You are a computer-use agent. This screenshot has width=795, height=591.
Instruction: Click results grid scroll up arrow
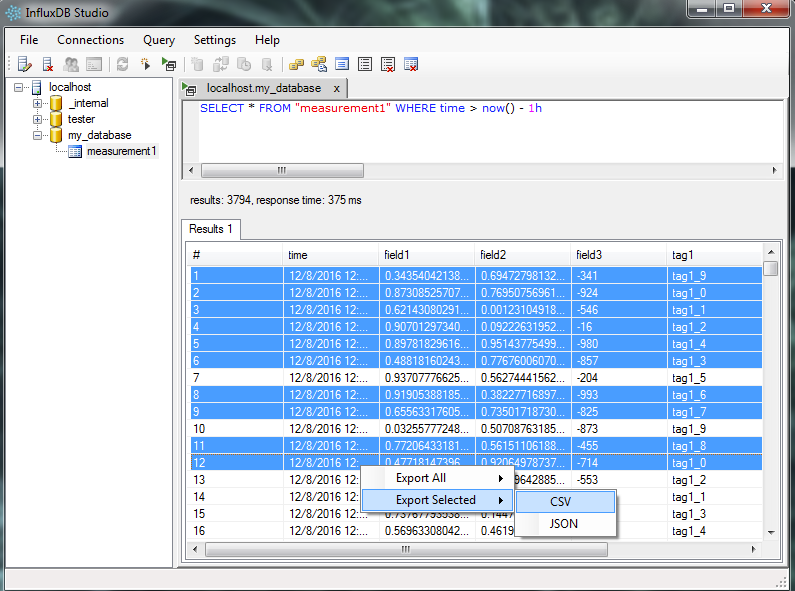pyautogui.click(x=771, y=252)
